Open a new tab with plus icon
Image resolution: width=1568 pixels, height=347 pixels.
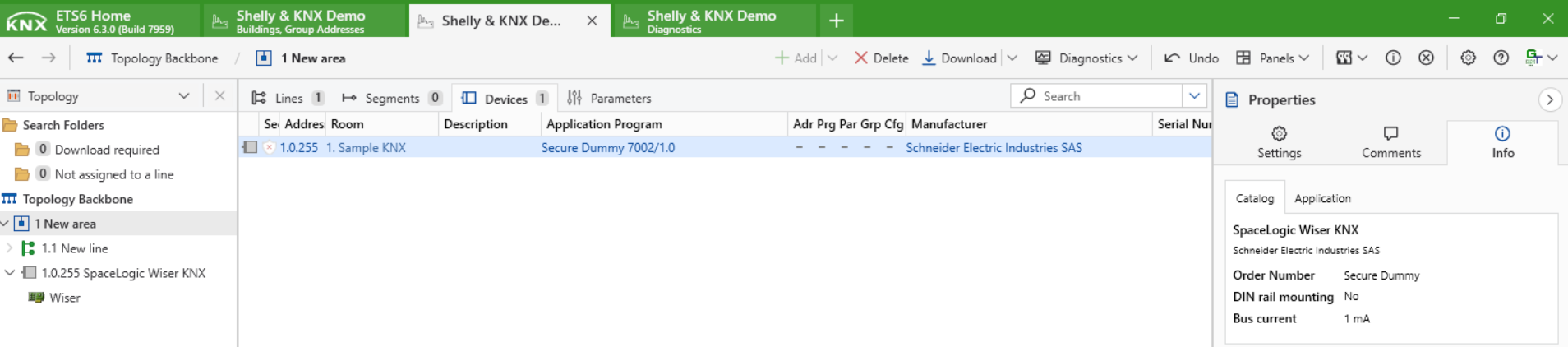[836, 21]
